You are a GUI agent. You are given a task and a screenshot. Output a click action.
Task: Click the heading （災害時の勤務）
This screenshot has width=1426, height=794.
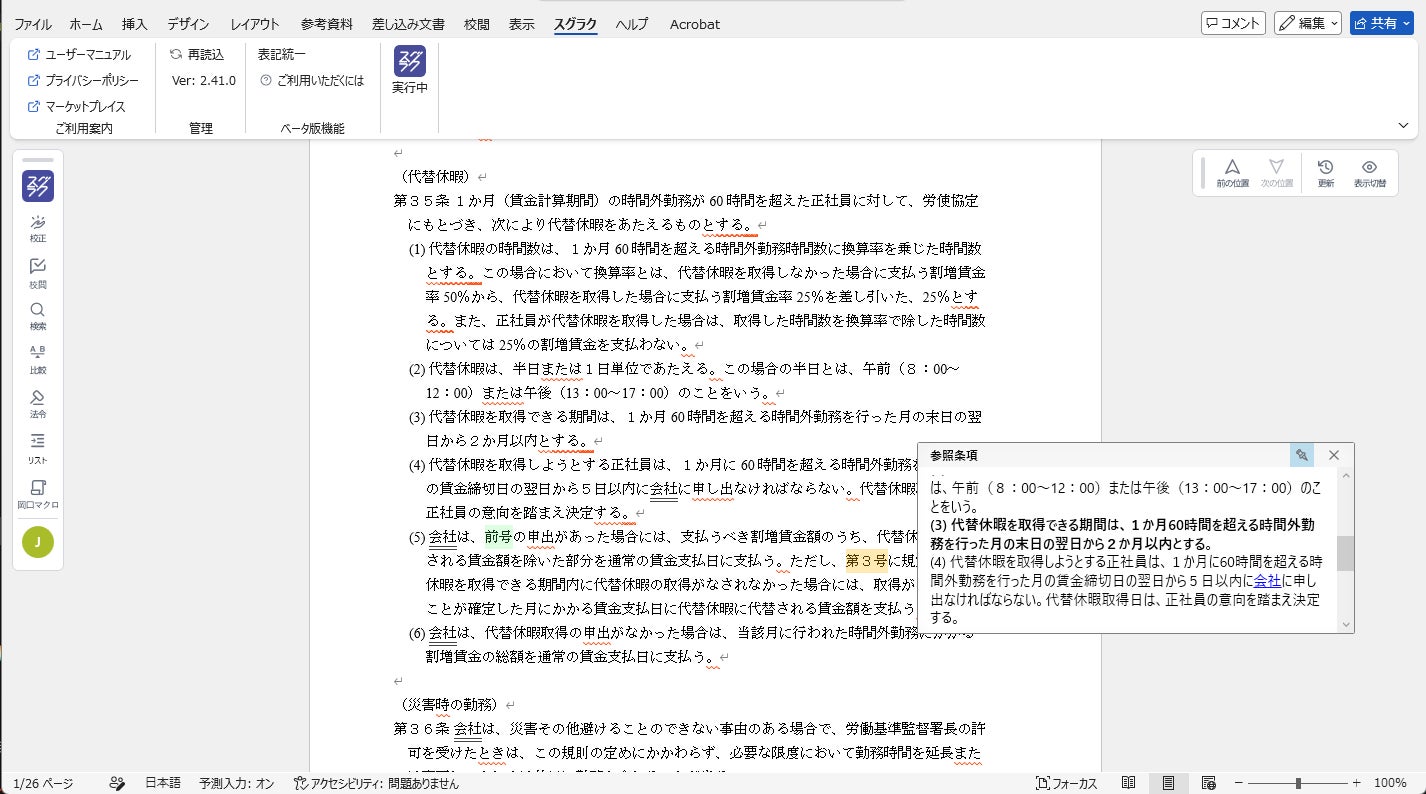tap(448, 705)
